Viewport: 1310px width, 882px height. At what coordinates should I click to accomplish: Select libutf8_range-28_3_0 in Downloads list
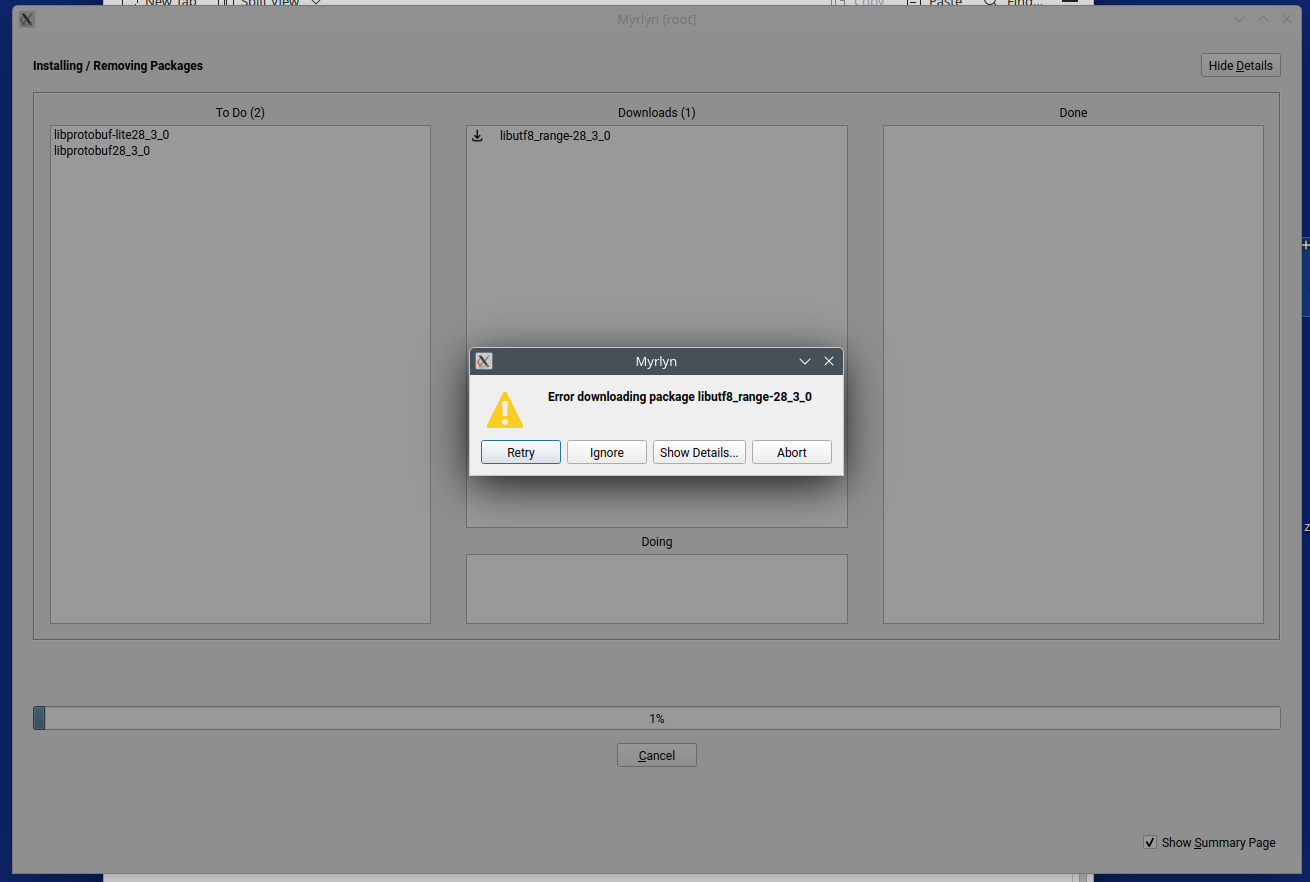click(x=555, y=136)
